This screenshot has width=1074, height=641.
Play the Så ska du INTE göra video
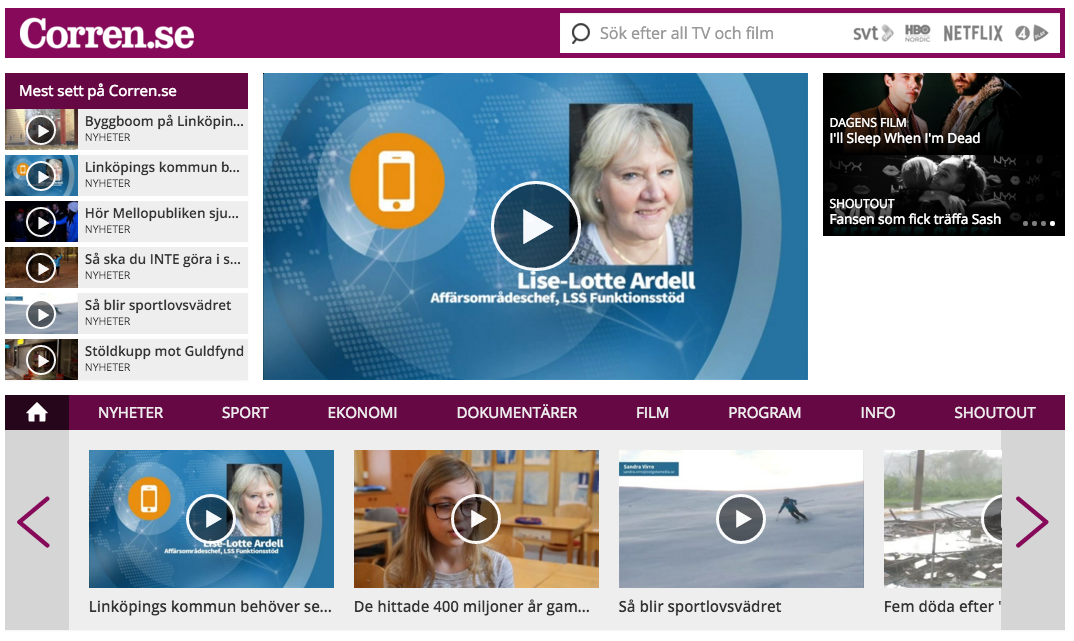pos(41,268)
